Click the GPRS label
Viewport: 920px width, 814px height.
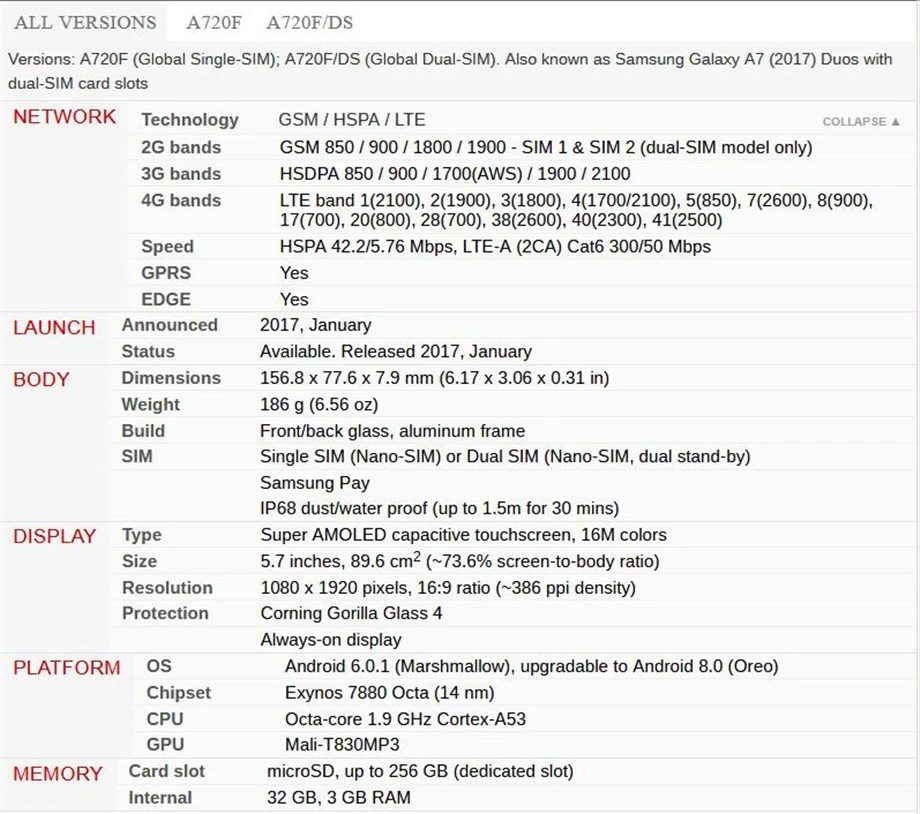166,273
